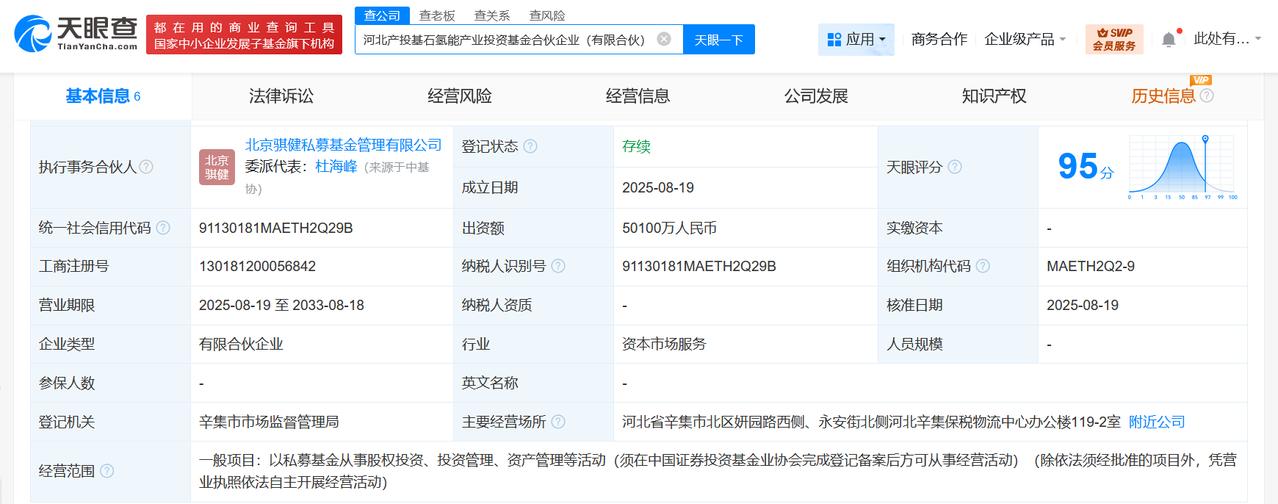Click the help icon beside 天眼评分
This screenshot has width=1278, height=504.
pyautogui.click(x=955, y=167)
